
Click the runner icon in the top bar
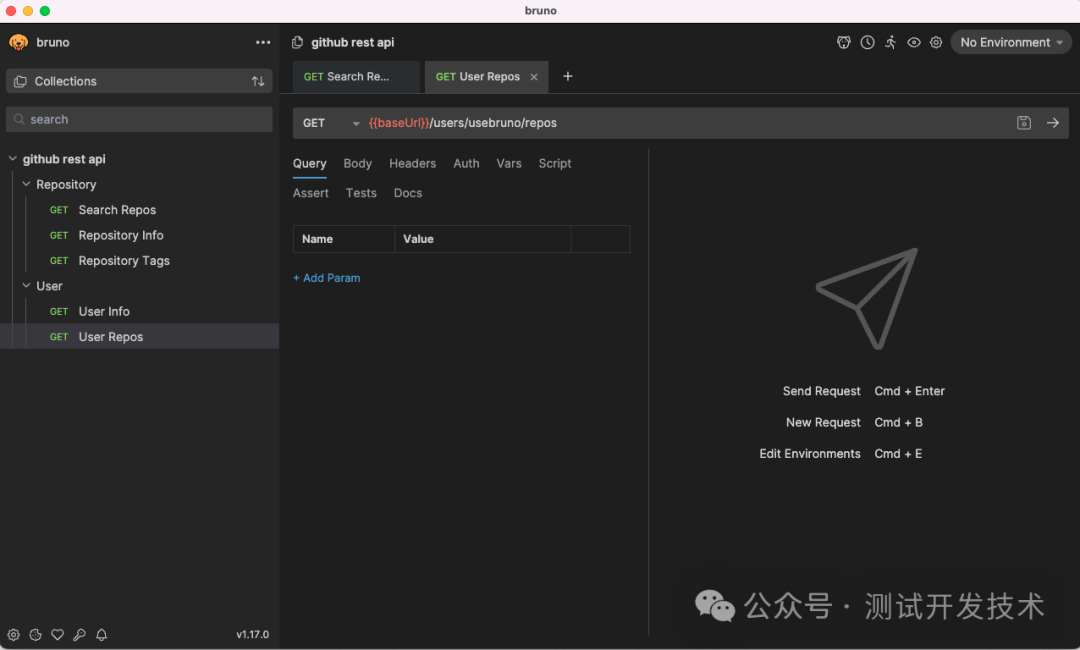890,42
